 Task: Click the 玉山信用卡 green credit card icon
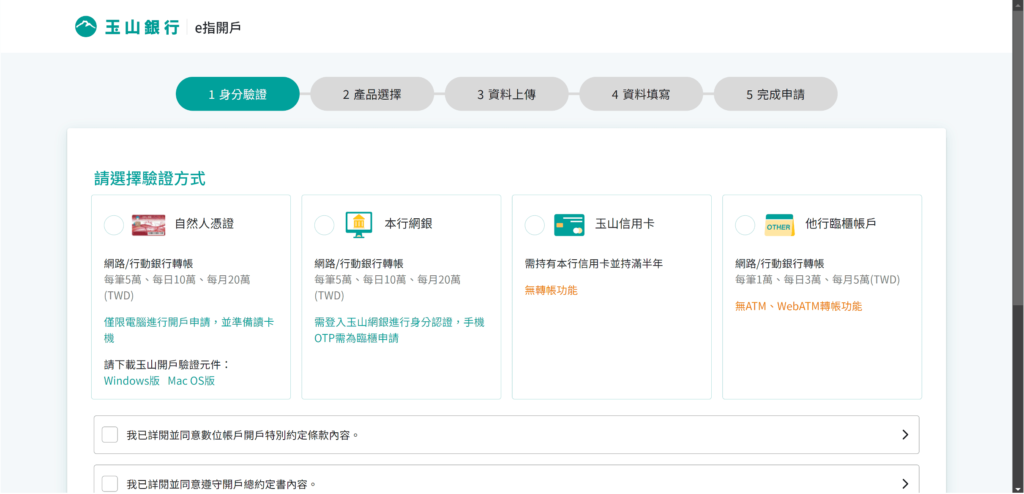coord(569,225)
